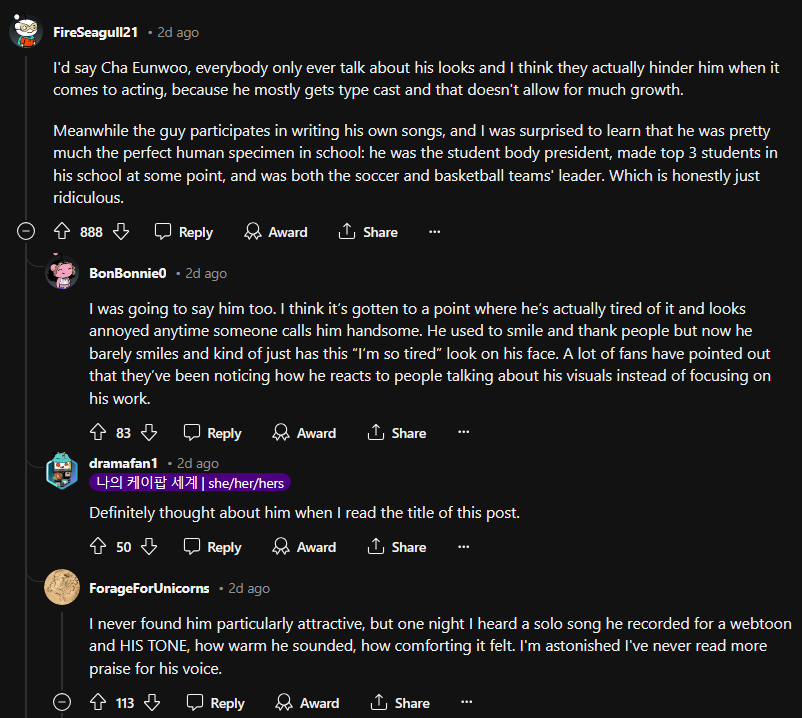802x718 pixels.
Task: Open more options on BonBonnie0's comment
Action: pos(463,433)
